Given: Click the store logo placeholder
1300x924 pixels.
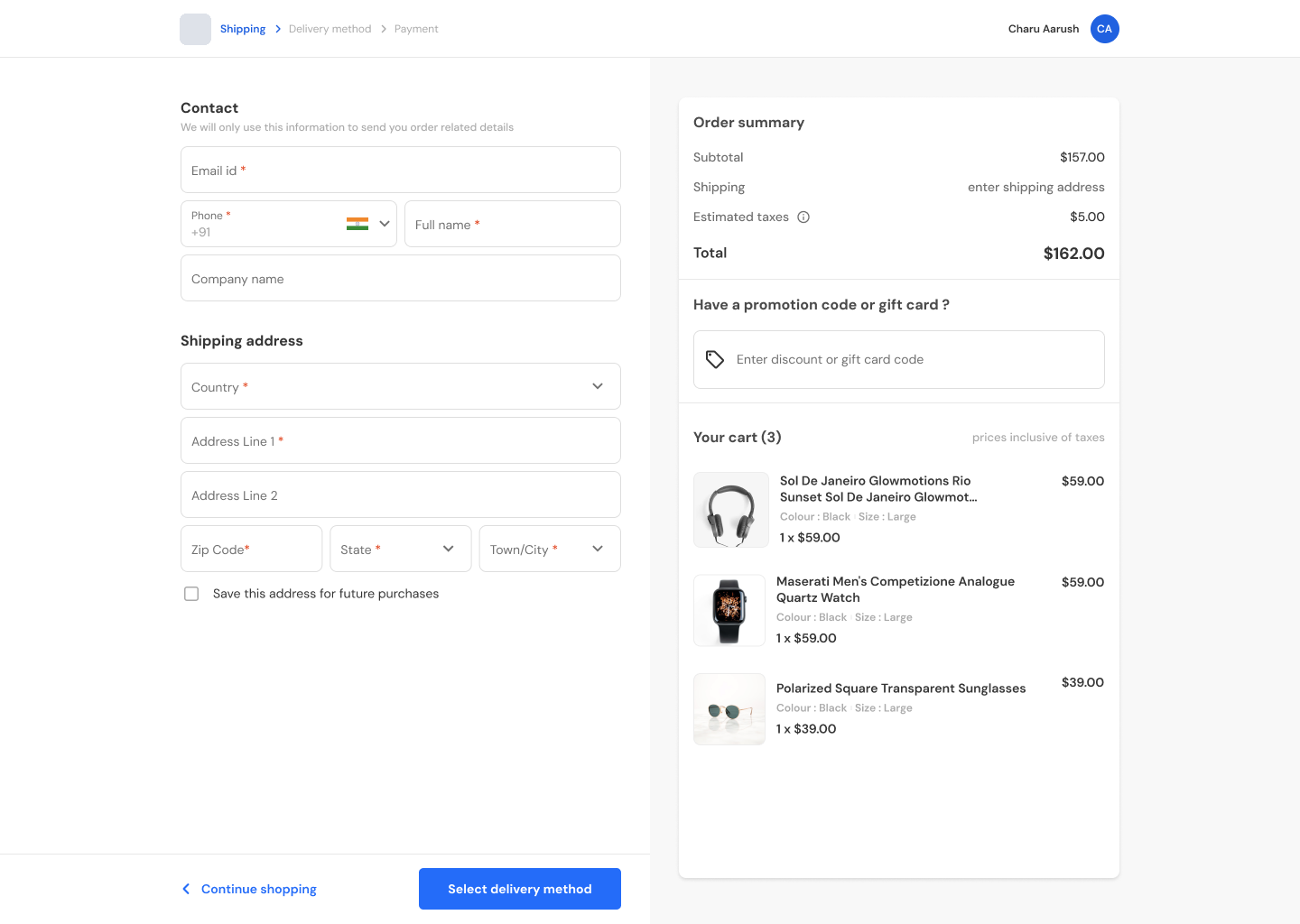Looking at the screenshot, I should point(195,29).
